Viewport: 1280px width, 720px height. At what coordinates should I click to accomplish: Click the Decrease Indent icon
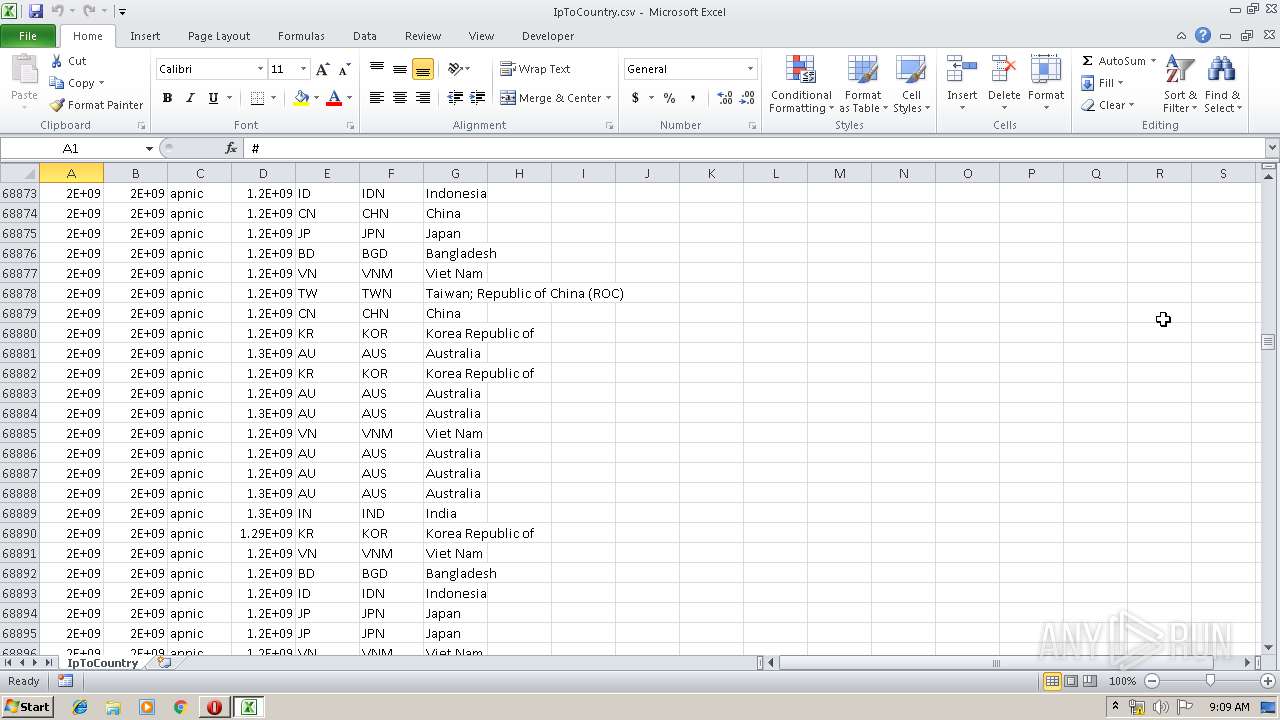pos(455,98)
